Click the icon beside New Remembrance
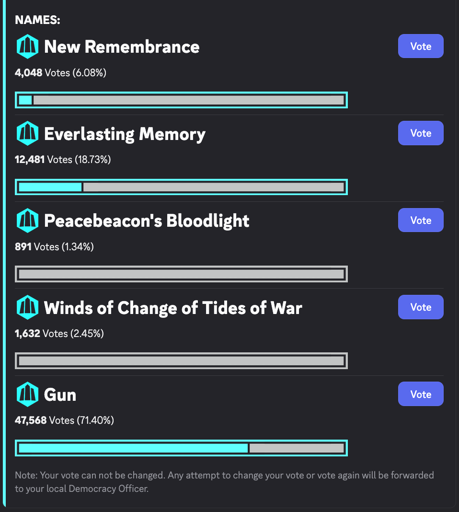Viewport: 459px width, 512px height. coord(27,47)
